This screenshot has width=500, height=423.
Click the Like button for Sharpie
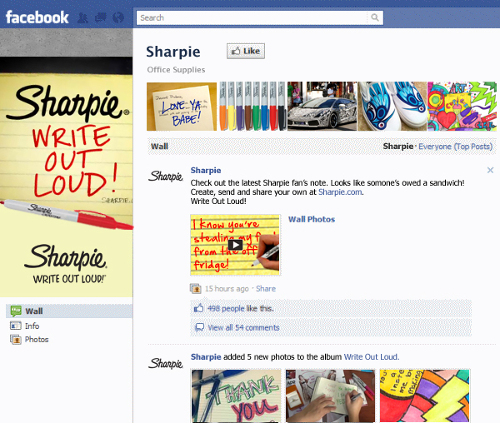(x=246, y=51)
